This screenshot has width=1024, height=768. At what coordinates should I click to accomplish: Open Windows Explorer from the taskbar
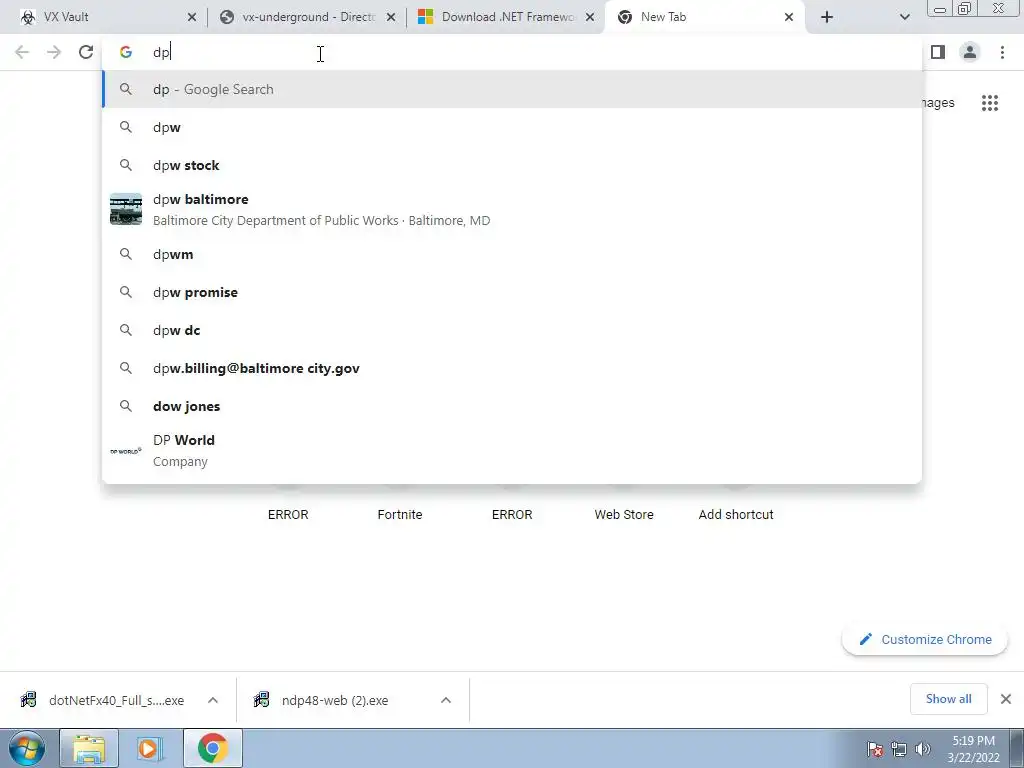click(89, 748)
